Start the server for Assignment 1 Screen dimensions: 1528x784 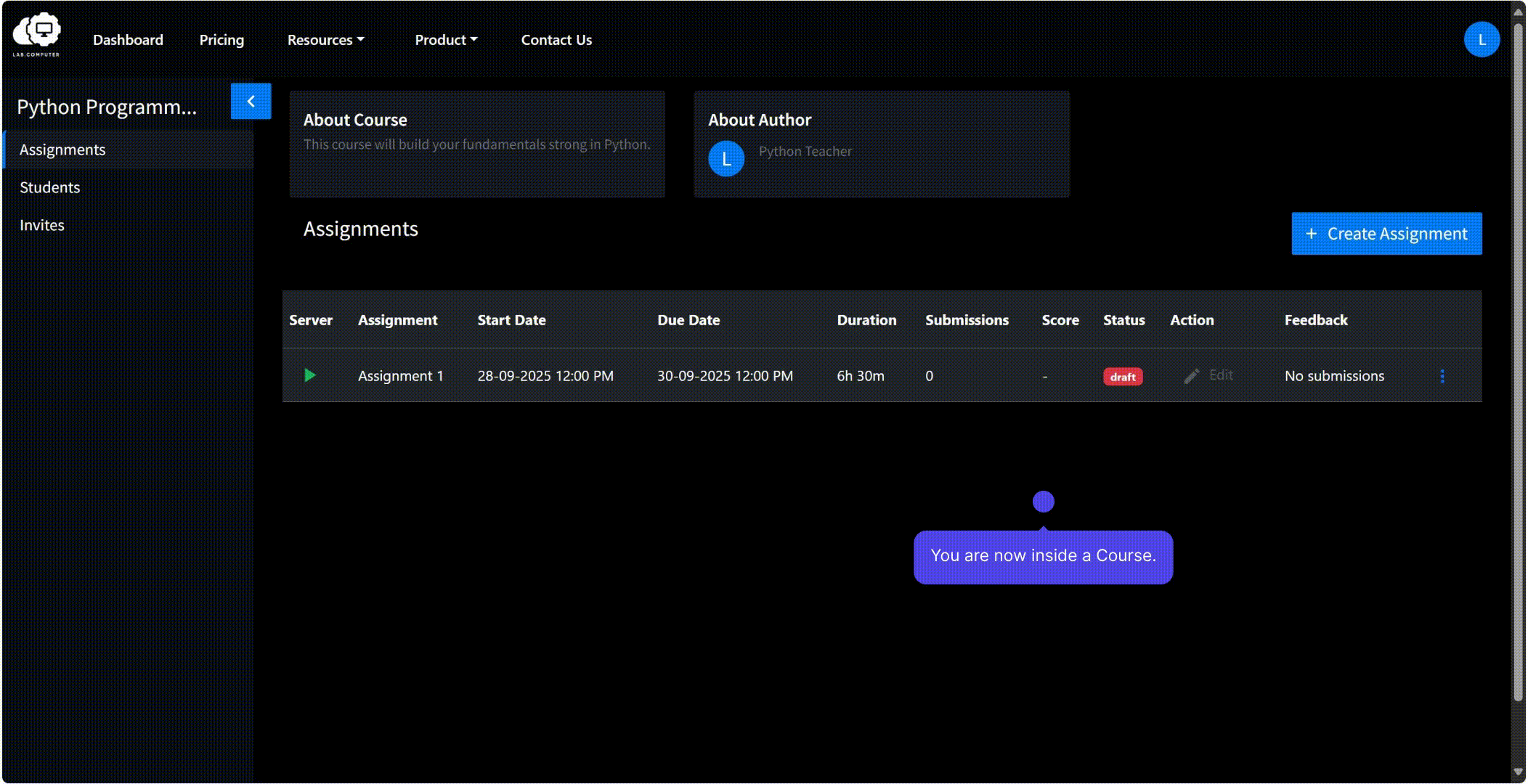(310, 375)
